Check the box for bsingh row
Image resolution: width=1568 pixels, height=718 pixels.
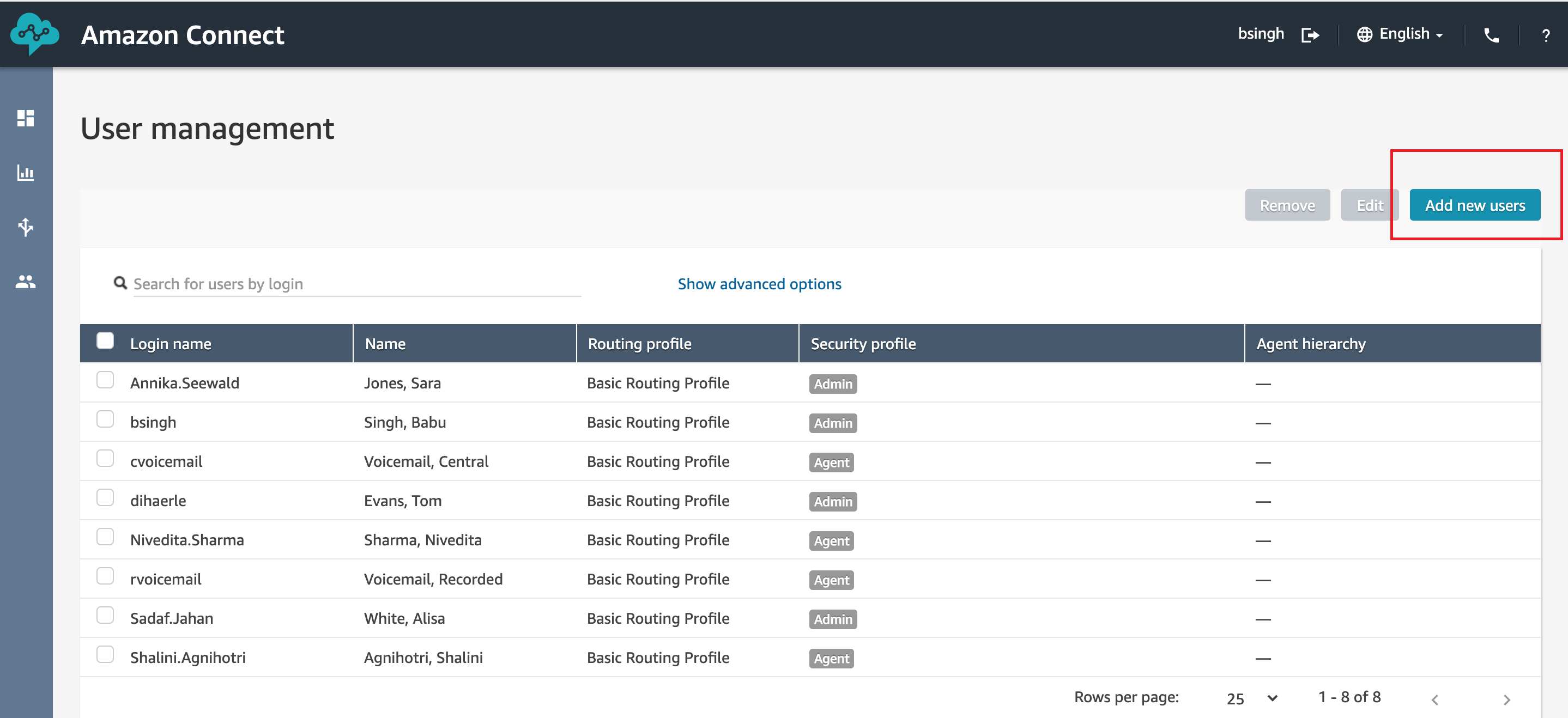(x=105, y=419)
